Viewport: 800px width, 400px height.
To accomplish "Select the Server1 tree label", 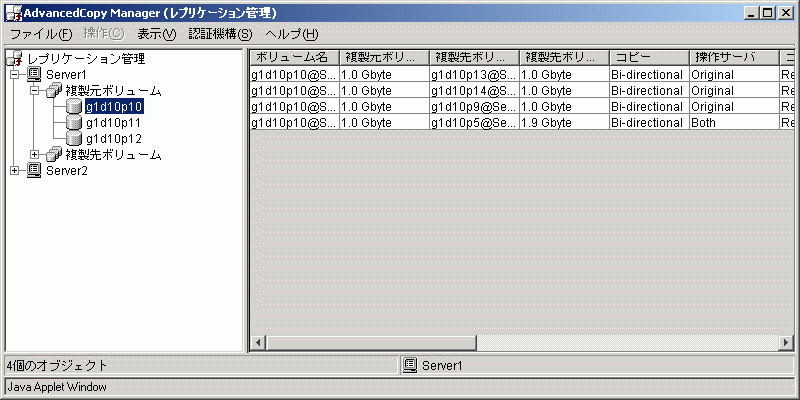I will (66, 75).
